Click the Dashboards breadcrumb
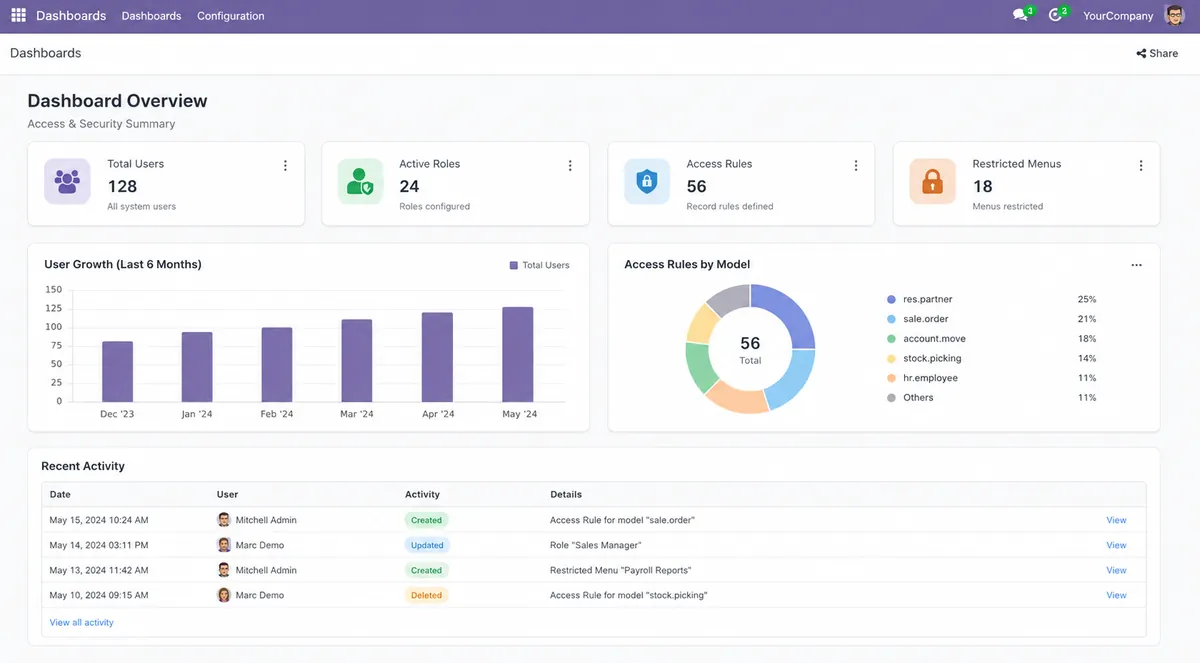The width and height of the screenshot is (1200, 663). click(46, 53)
